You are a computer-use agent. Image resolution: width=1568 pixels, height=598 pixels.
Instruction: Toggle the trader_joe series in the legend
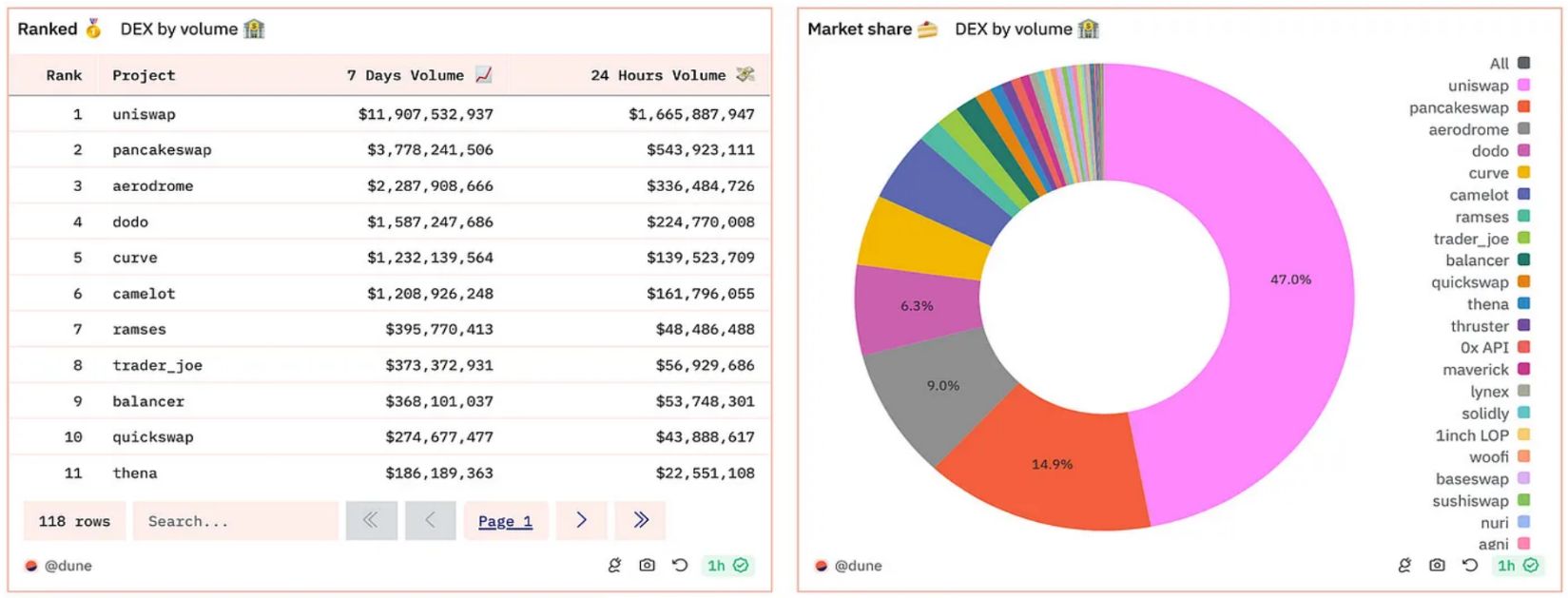point(1481,239)
